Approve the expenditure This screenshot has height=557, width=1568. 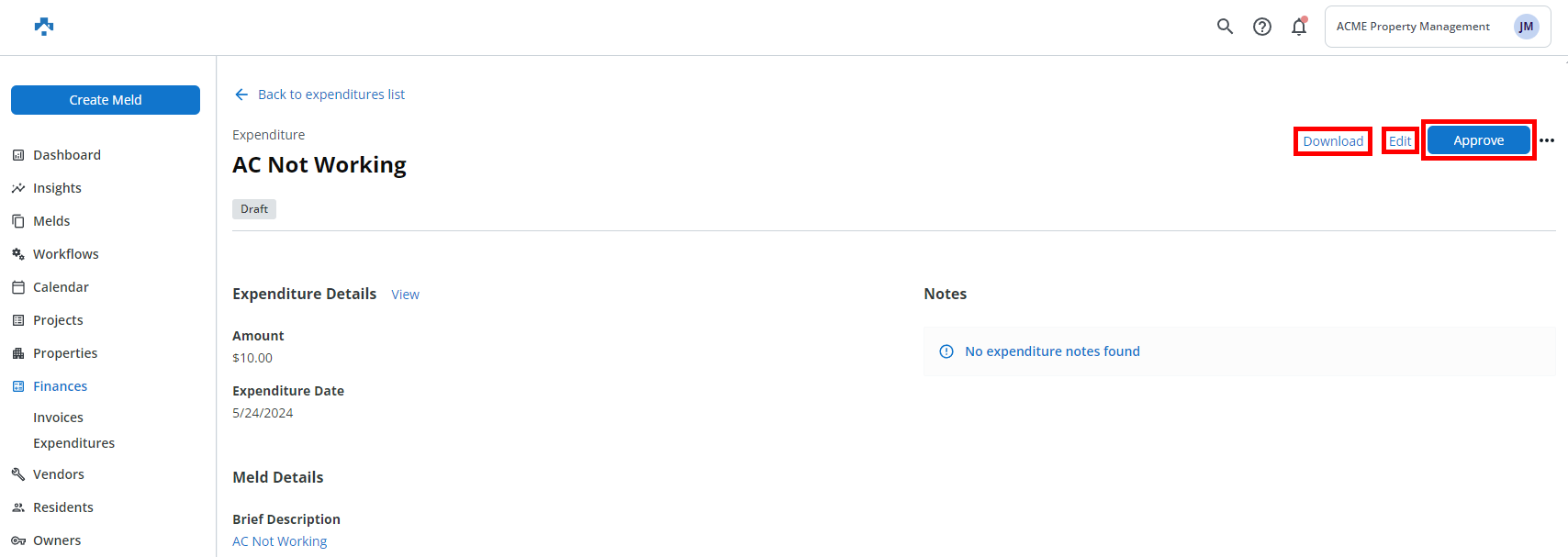coord(1478,140)
